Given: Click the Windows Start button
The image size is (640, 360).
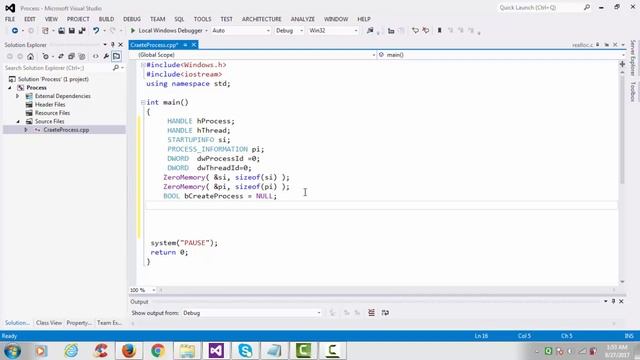Looking at the screenshot, I should (12, 351).
